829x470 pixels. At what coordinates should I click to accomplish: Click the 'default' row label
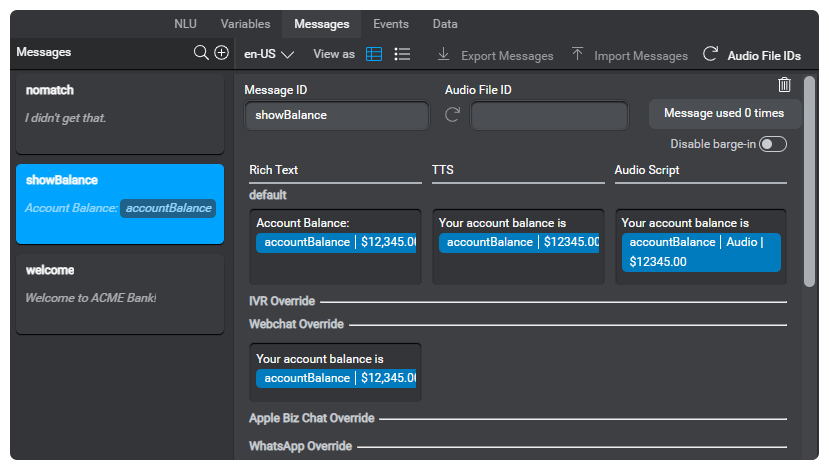pos(268,195)
